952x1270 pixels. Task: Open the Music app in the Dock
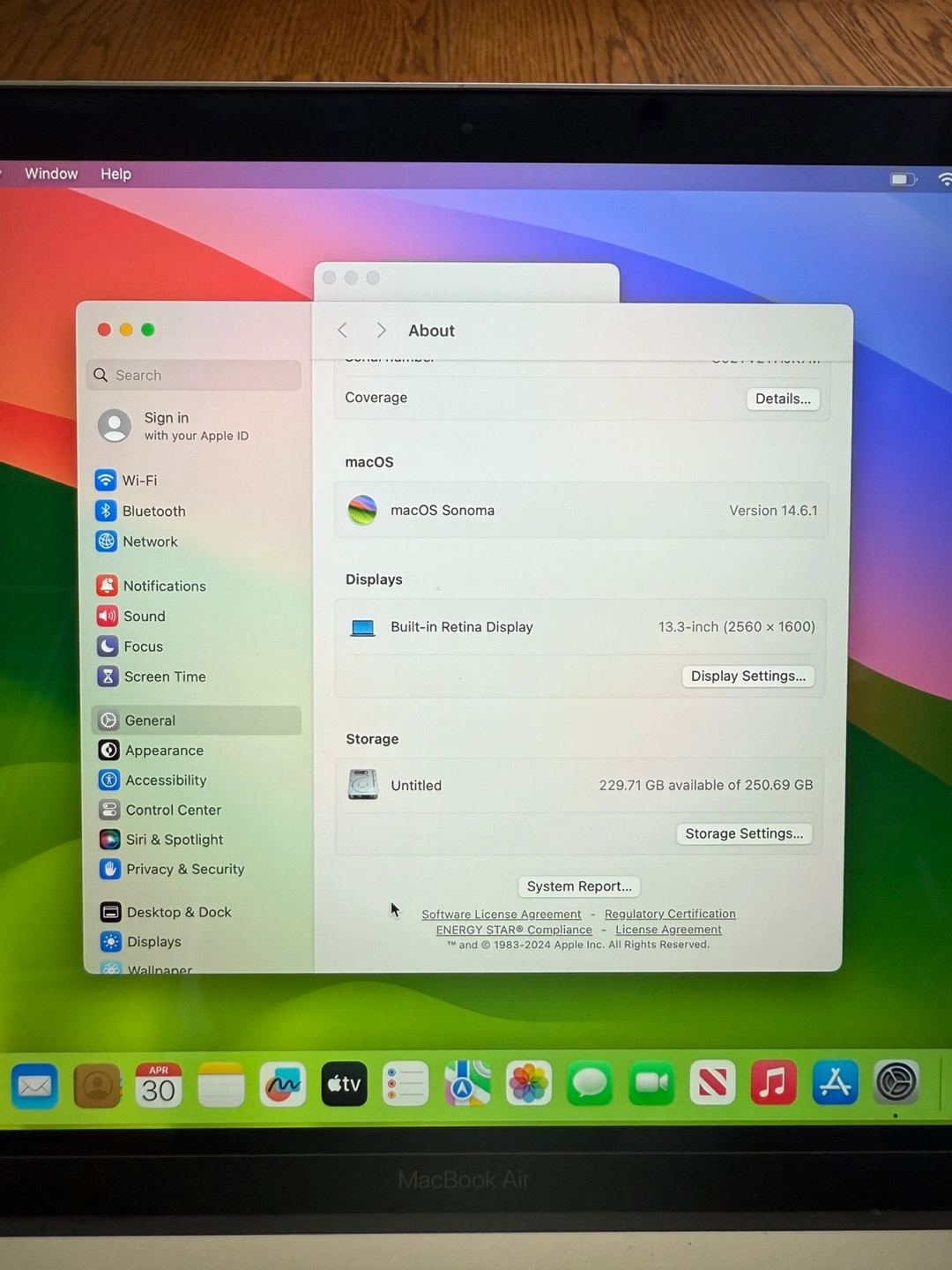pos(773,1082)
